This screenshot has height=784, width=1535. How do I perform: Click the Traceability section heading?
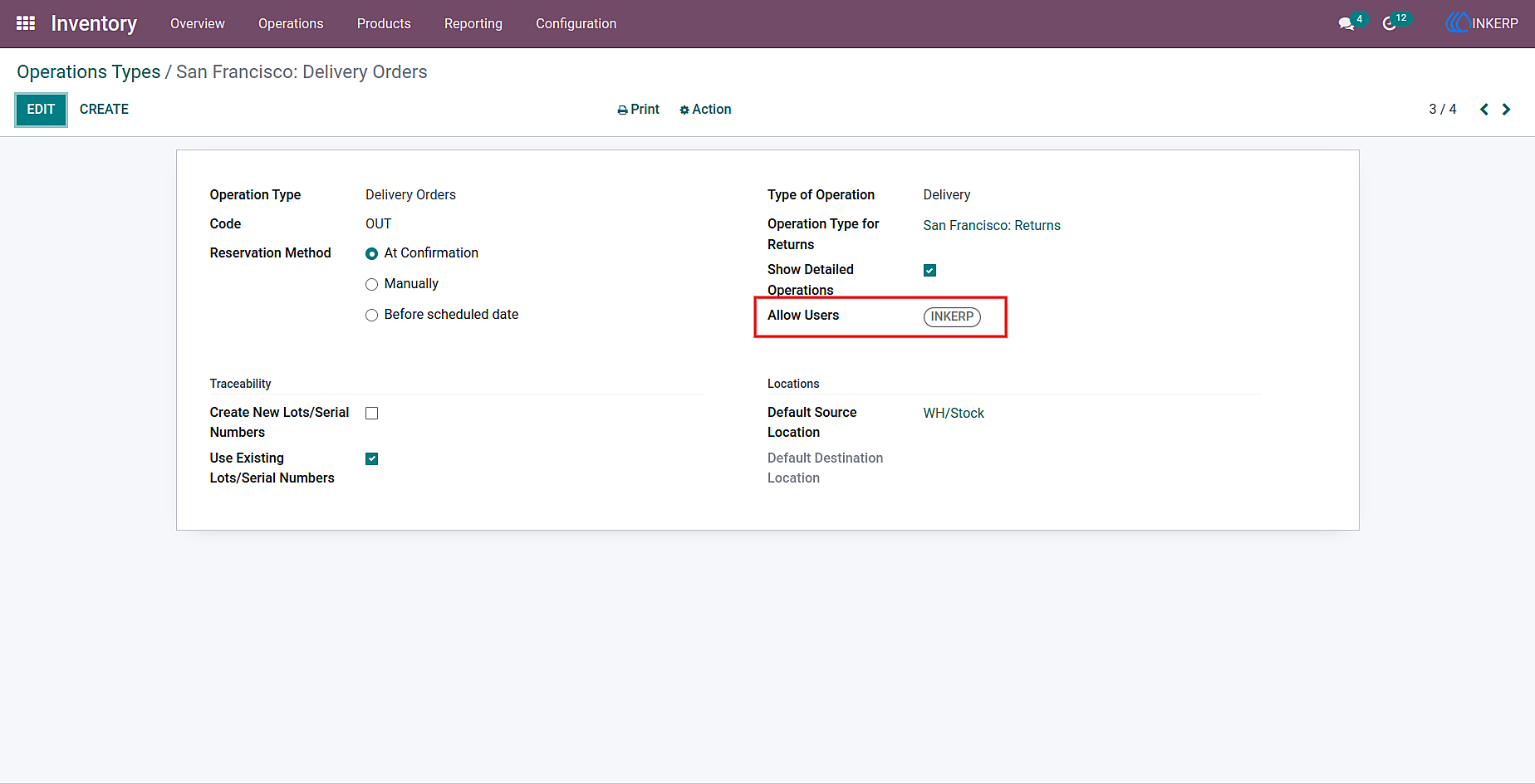(240, 384)
